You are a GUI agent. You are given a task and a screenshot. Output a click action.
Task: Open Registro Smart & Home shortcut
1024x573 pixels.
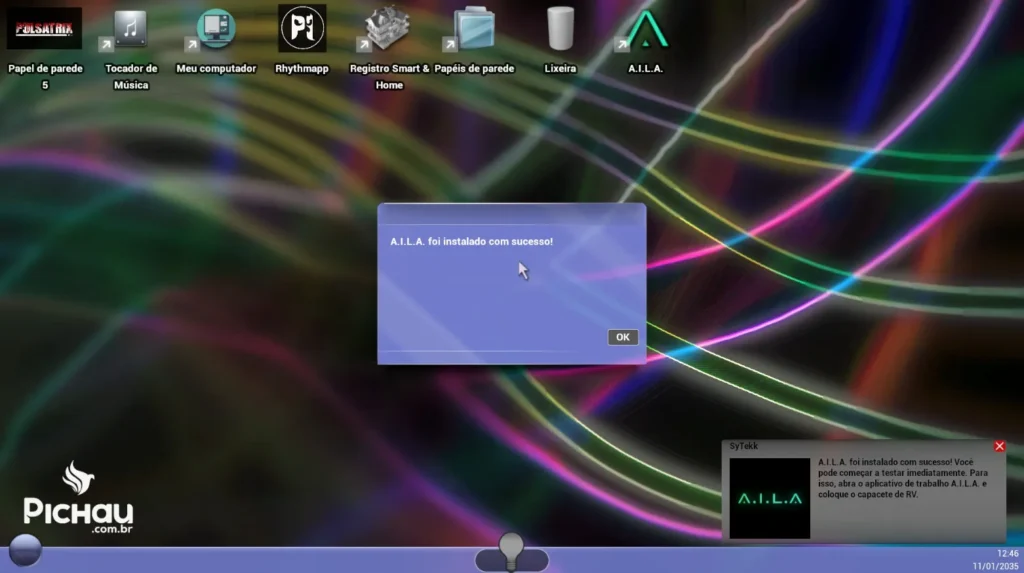point(389,29)
